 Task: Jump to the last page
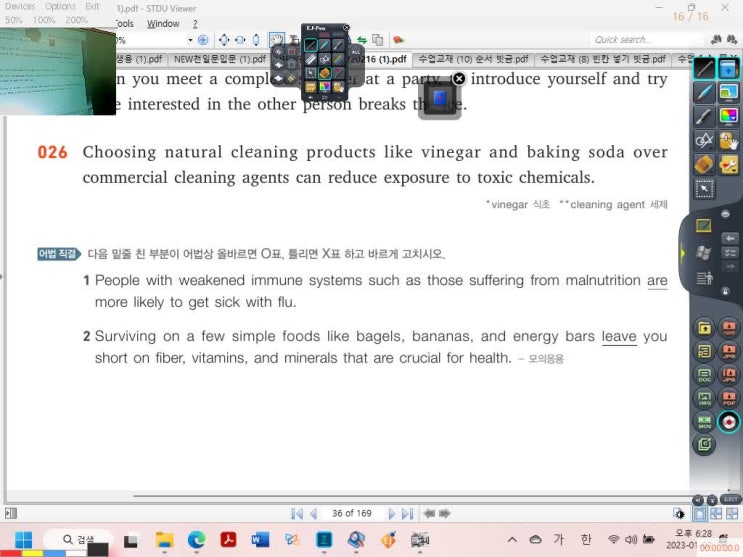click(x=407, y=514)
